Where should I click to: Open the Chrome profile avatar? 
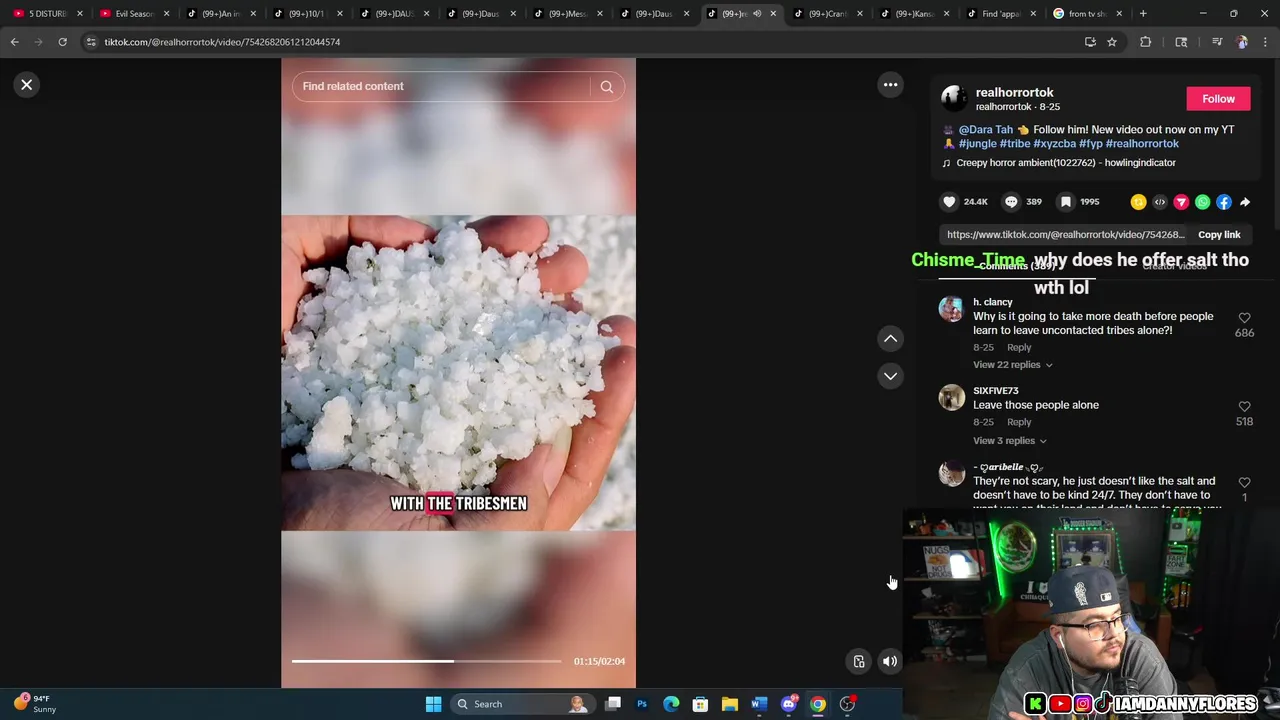point(1242,42)
